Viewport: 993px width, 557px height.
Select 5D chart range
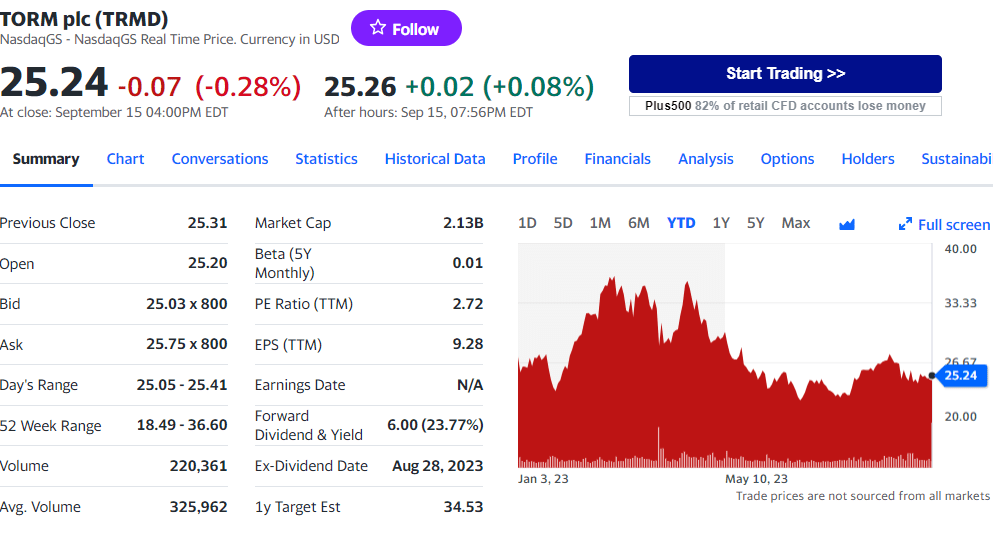[x=563, y=223]
